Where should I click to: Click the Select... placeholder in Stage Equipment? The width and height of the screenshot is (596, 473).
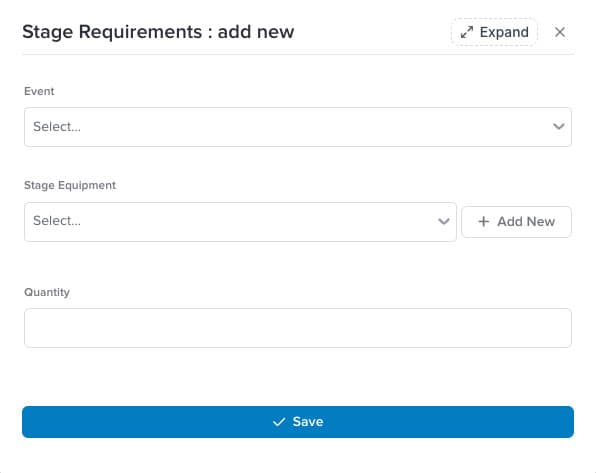(x=57, y=221)
